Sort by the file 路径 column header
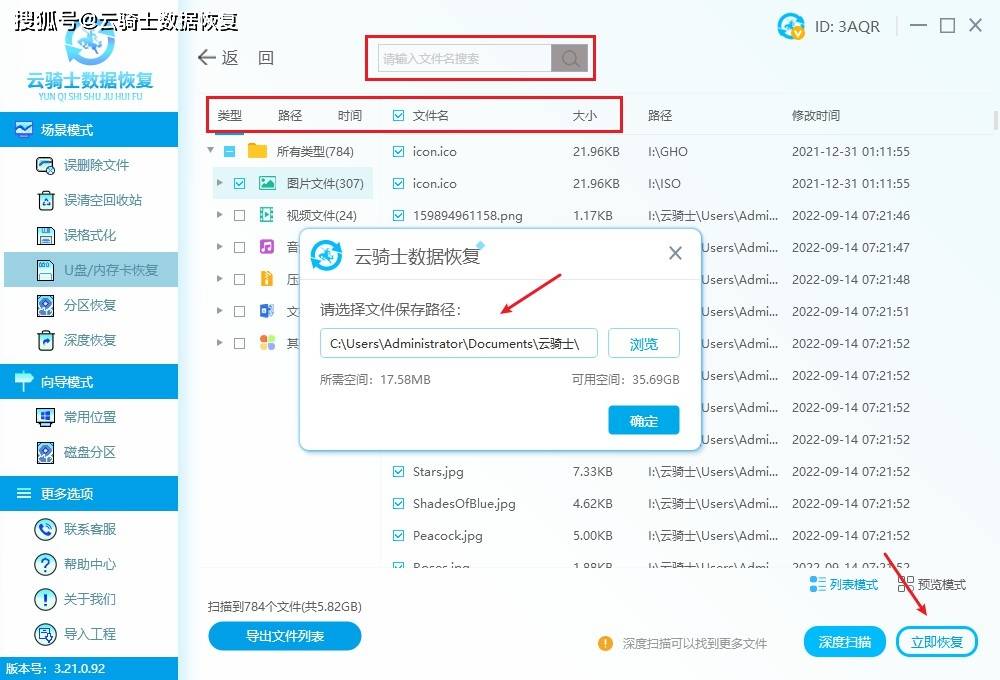1000x680 pixels. (x=659, y=115)
